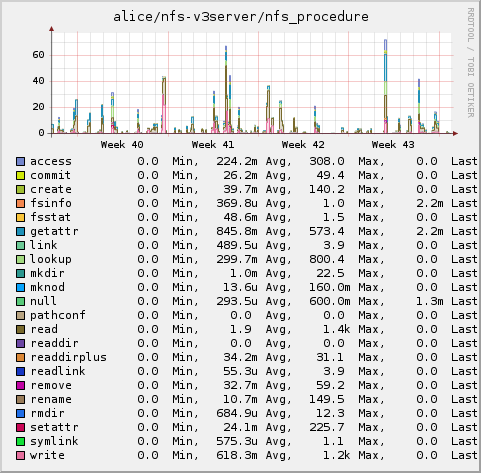Click write average value 618.3m
The height and width of the screenshot is (473, 481).
pos(237,456)
